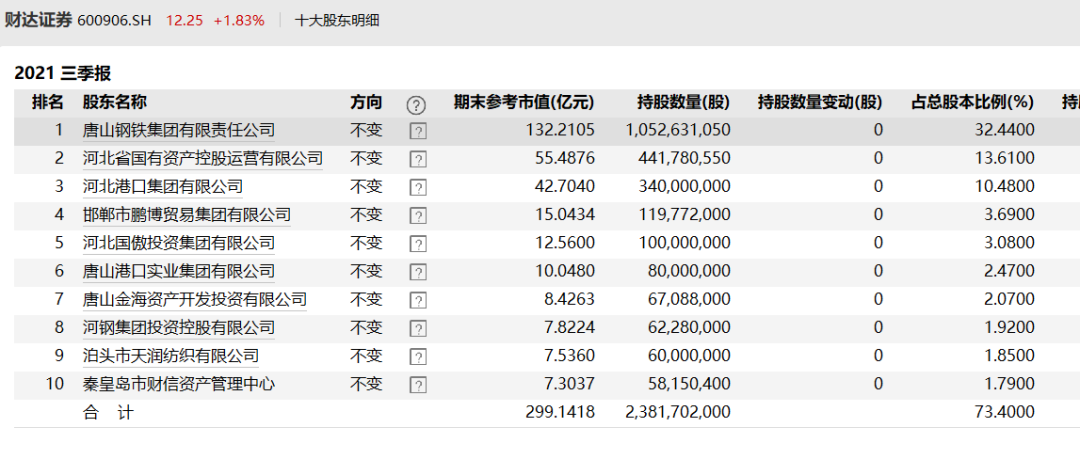Open shareholder 河北国傲投资集团有限公司 link
This screenshot has height=459, width=1080.
coord(178,243)
